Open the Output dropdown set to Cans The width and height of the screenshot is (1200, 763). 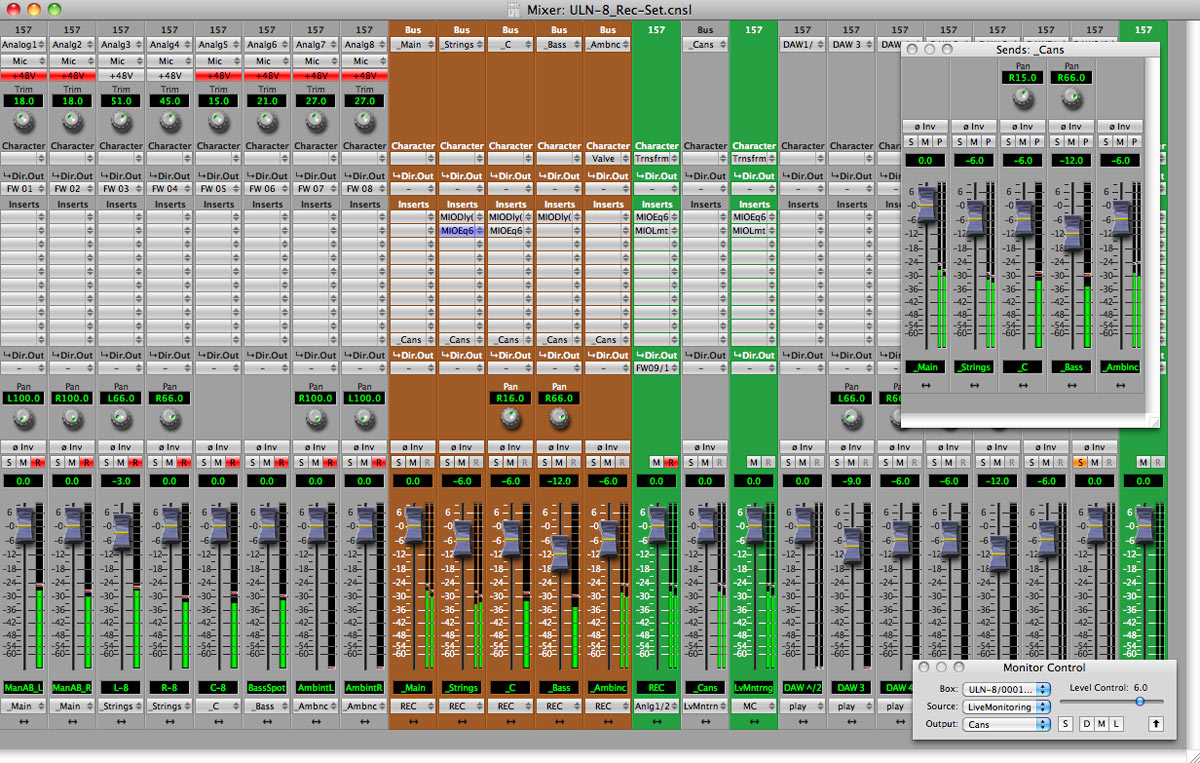click(1007, 724)
